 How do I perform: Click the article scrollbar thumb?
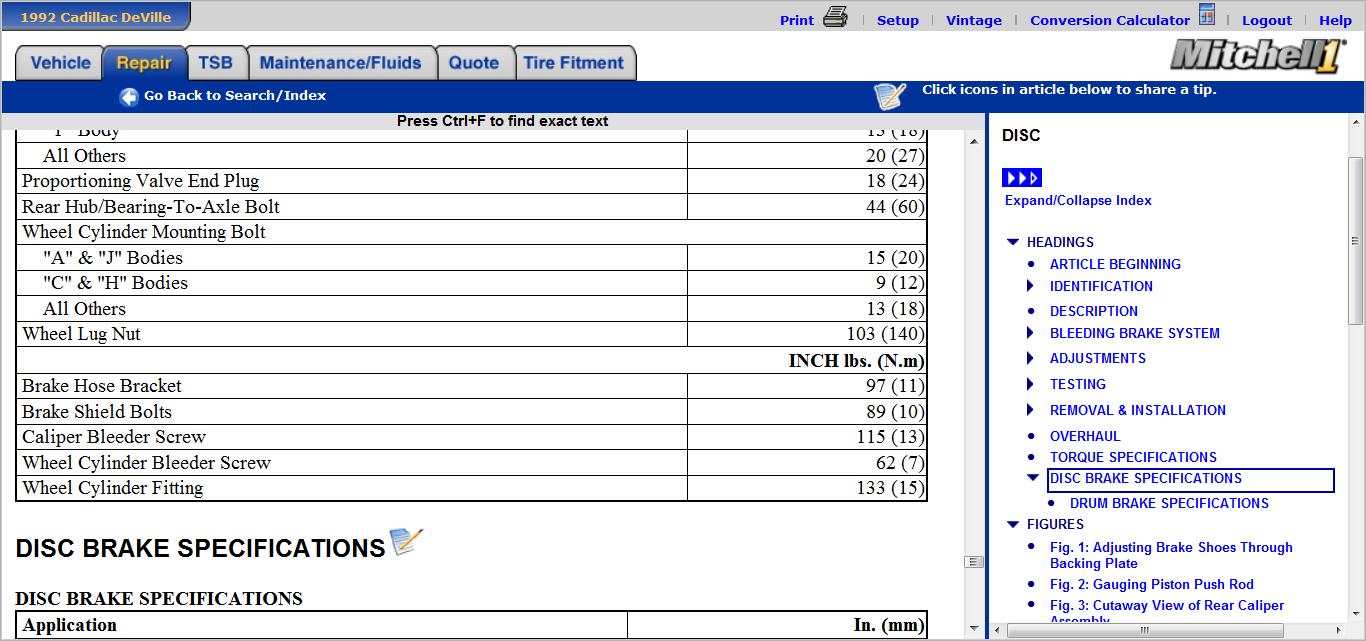point(974,562)
